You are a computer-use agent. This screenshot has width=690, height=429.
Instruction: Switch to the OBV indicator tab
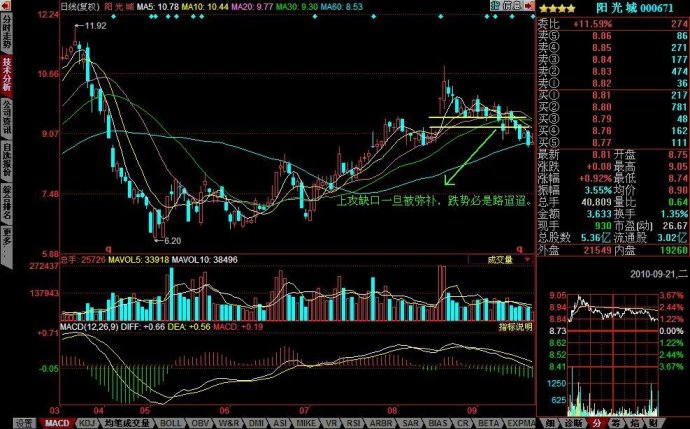pyautogui.click(x=200, y=424)
